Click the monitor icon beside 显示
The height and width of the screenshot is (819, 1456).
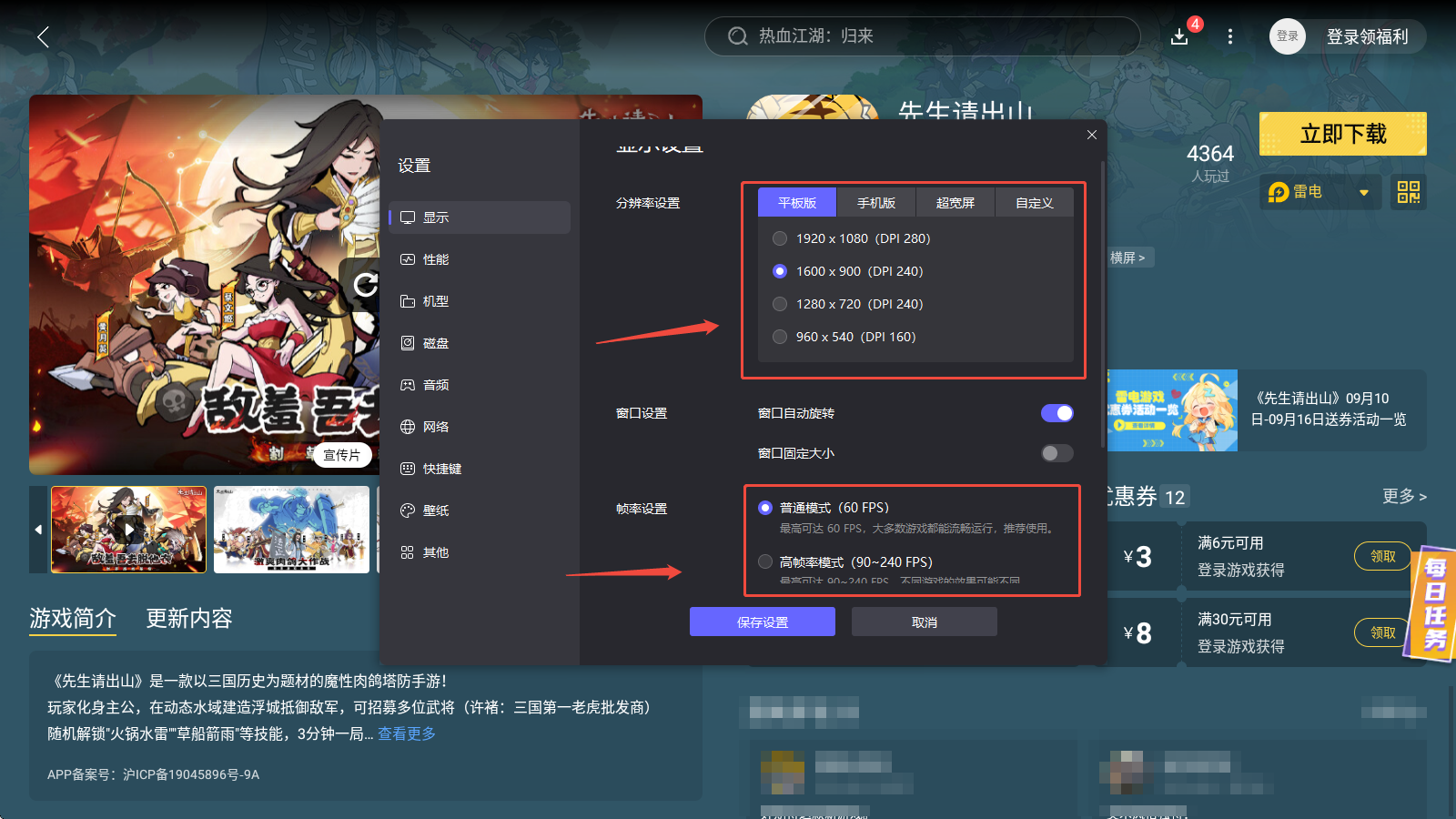(x=408, y=217)
